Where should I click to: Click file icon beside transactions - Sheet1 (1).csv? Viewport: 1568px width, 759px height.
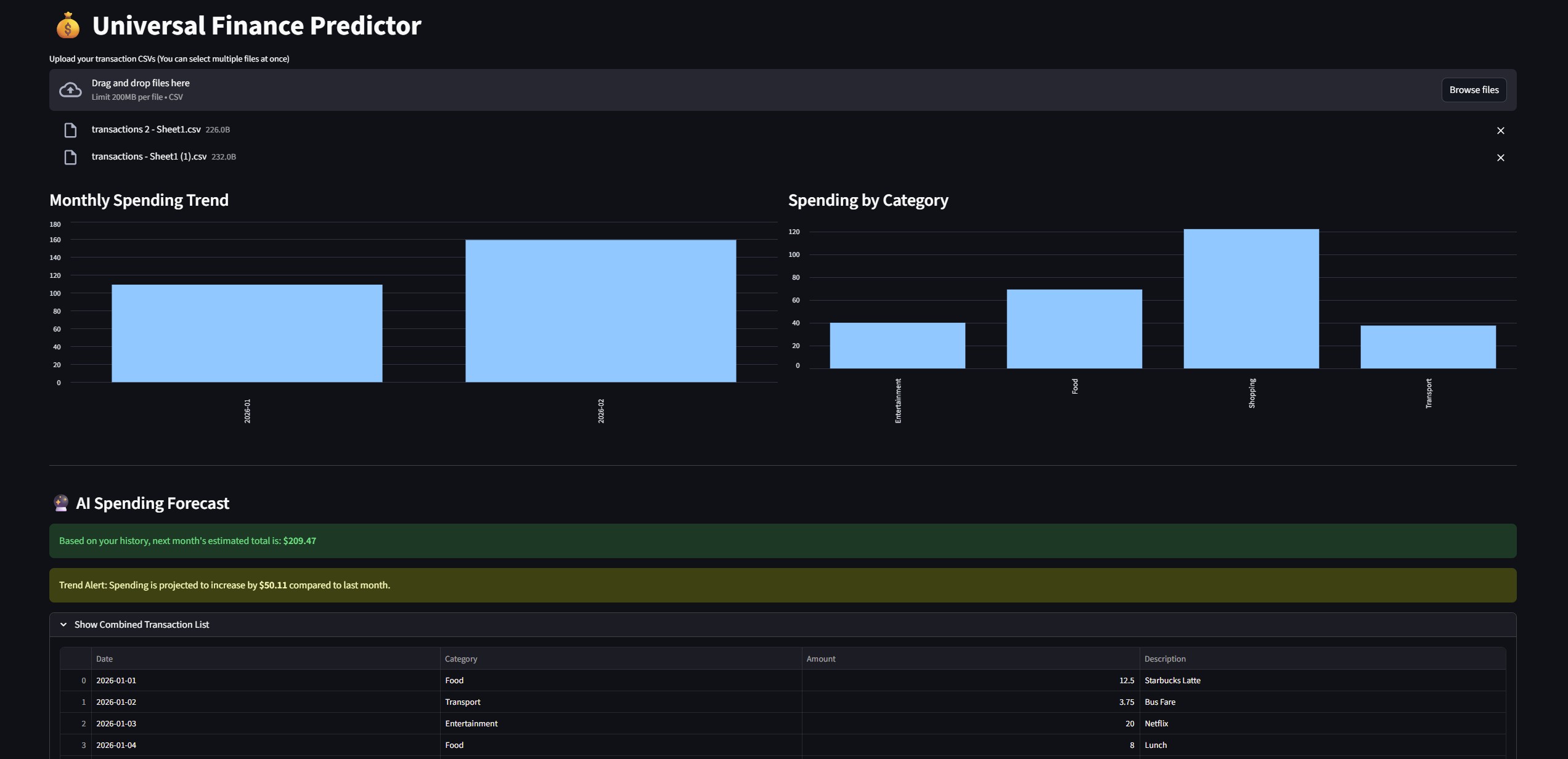pos(70,157)
